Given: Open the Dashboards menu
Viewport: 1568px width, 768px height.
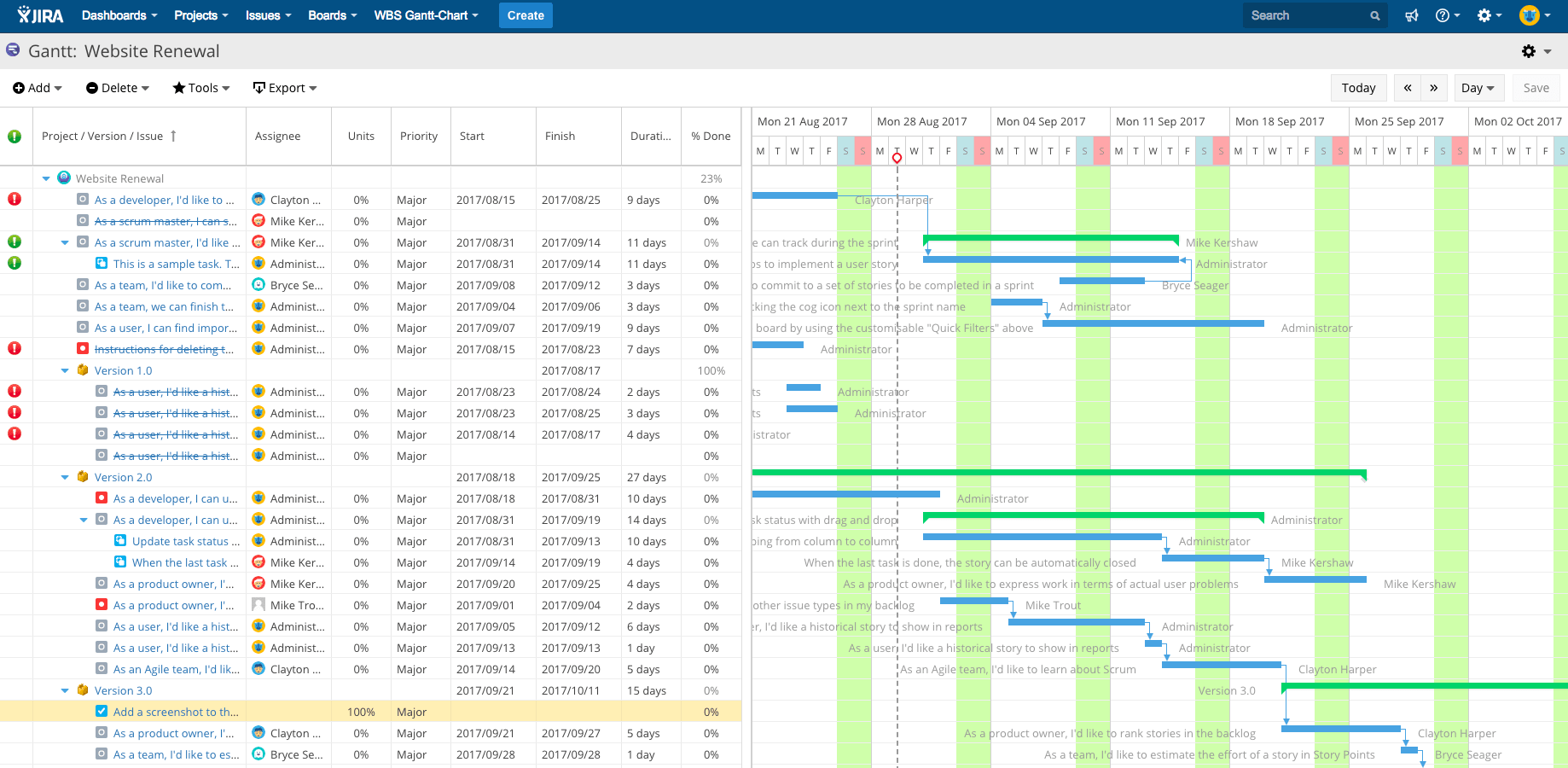Looking at the screenshot, I should [119, 15].
